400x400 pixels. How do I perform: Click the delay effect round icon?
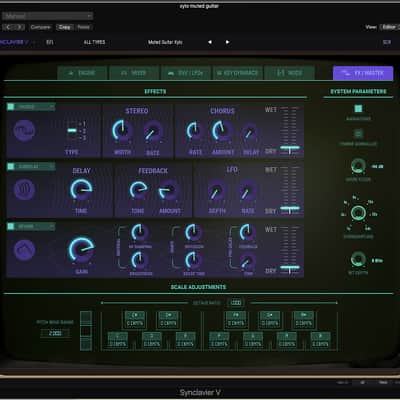click(x=24, y=190)
